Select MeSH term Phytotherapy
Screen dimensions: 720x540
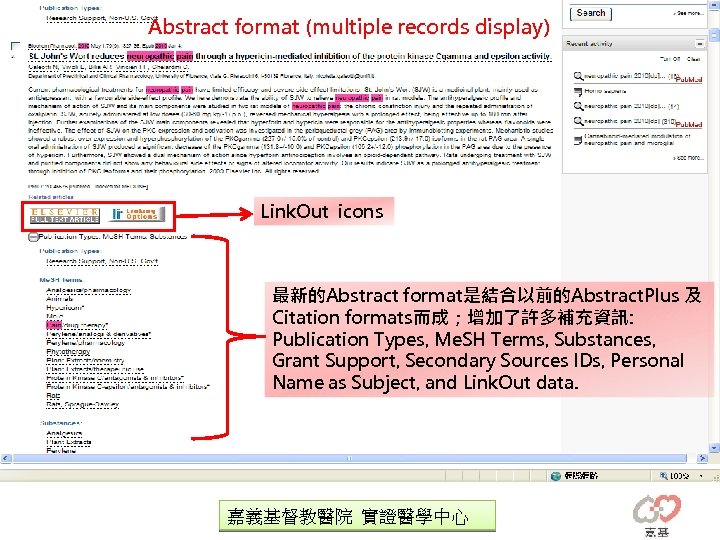click(x=68, y=351)
